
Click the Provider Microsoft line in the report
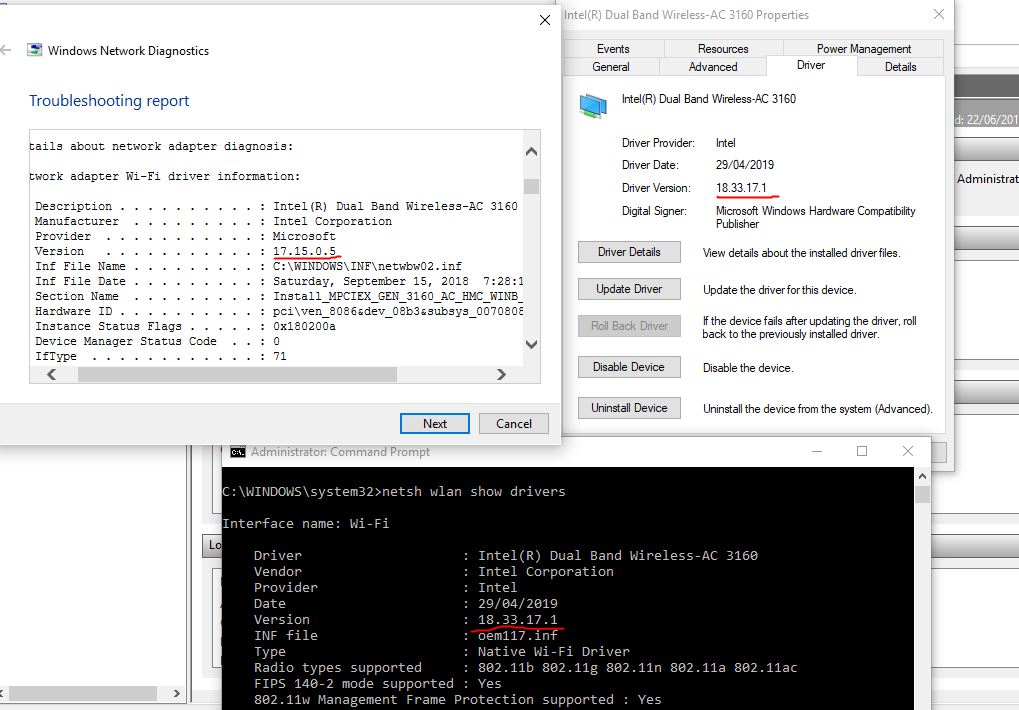[x=185, y=236]
